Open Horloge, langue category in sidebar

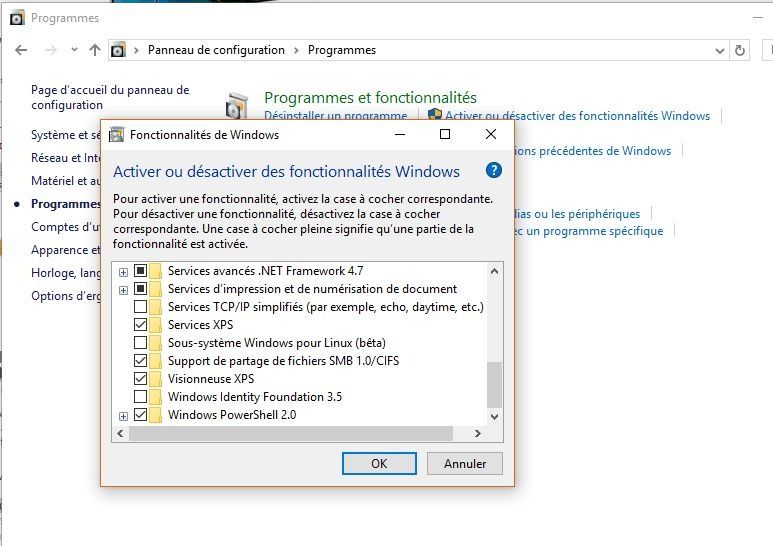click(x=65, y=273)
